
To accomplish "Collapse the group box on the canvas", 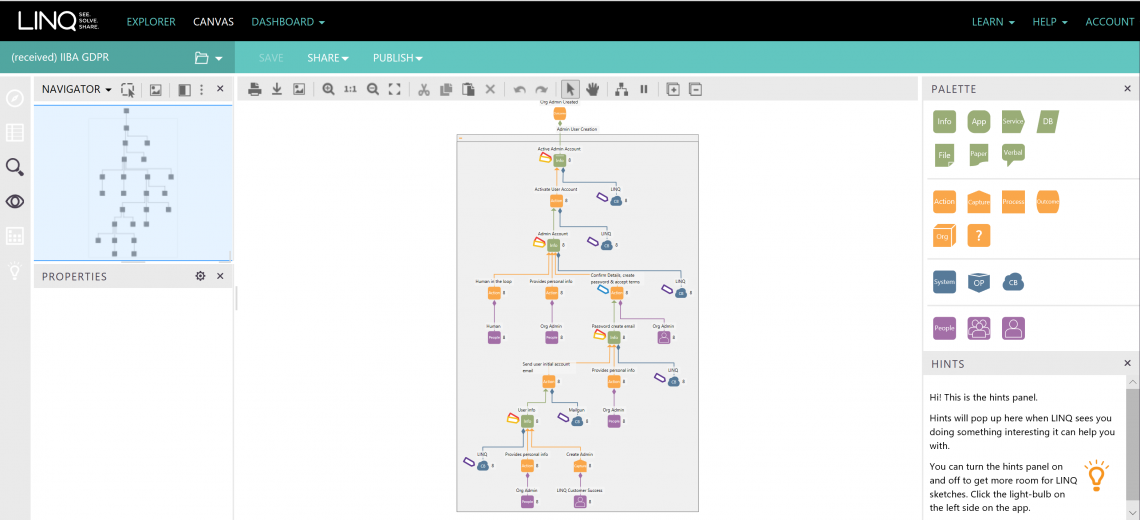I will coord(461,137).
